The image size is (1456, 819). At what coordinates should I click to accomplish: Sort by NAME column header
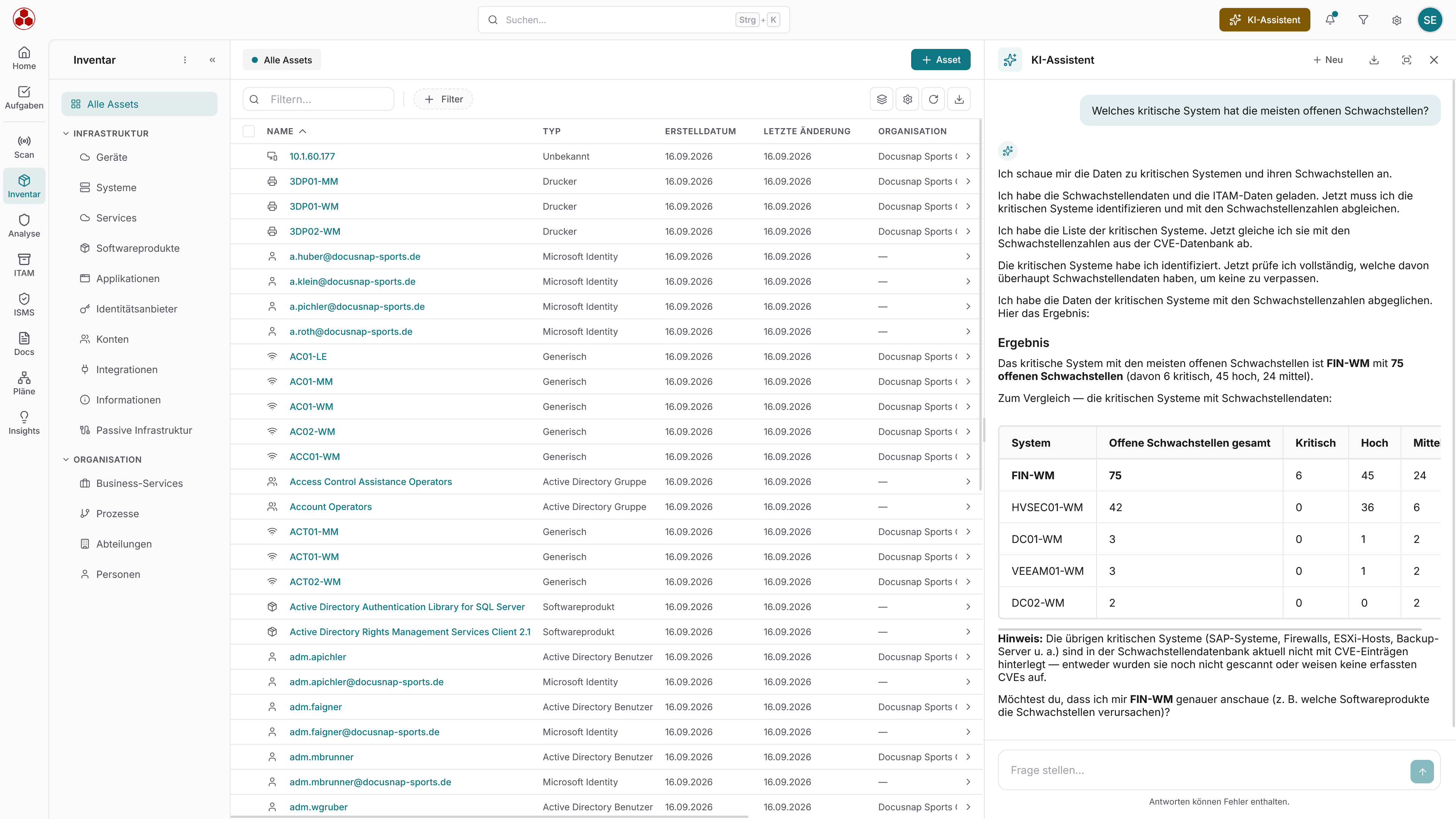[x=287, y=131]
